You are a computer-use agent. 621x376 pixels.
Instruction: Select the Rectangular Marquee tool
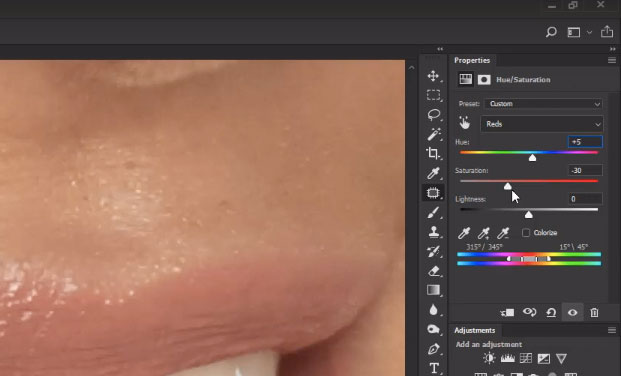tap(433, 95)
